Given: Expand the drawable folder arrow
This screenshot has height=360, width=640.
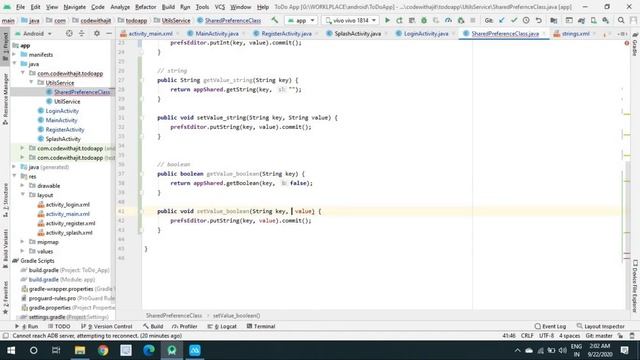Looking at the screenshot, I should 23,186.
